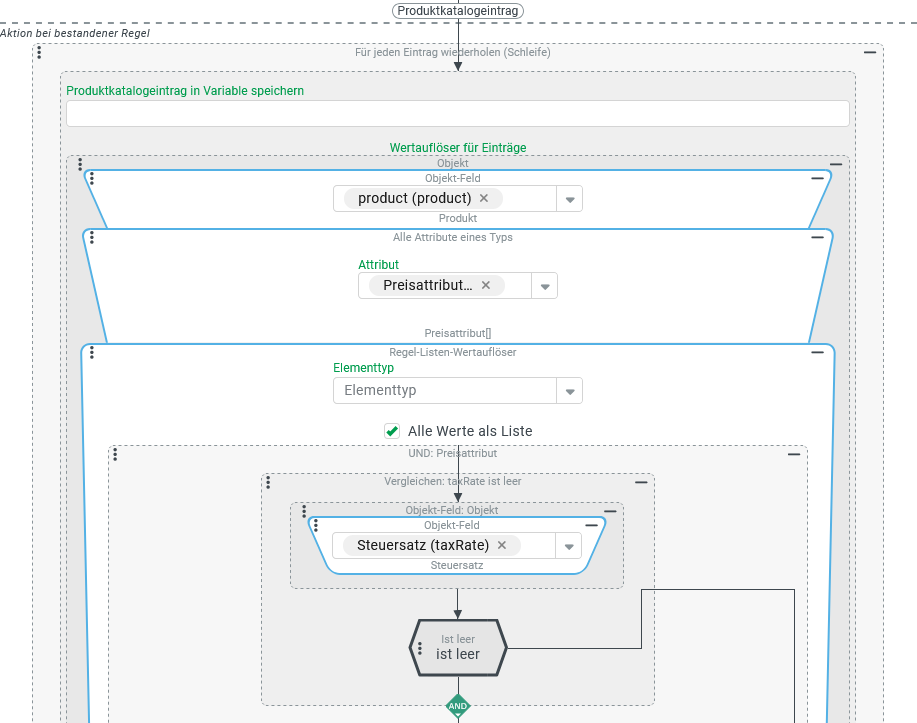This screenshot has width=917, height=723.
Task: Select the Produktkatalogeintrag node label at top
Action: coord(458,11)
